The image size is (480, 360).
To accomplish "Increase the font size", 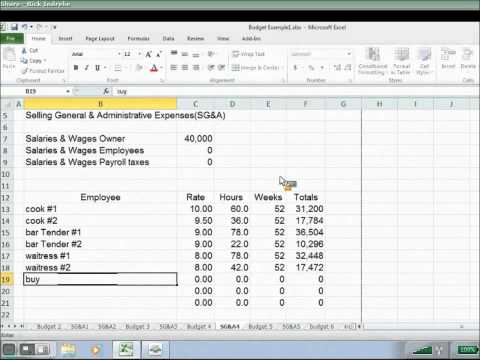I will [x=149, y=54].
